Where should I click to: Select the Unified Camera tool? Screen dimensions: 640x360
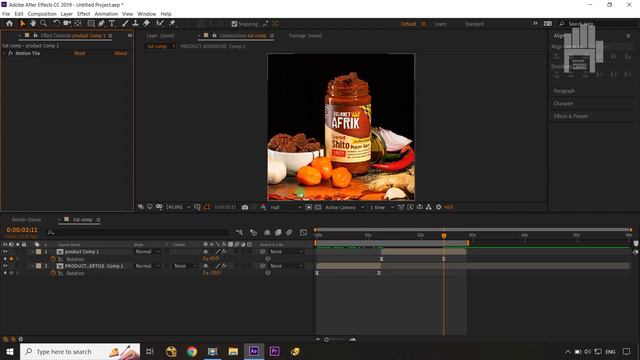click(67, 24)
